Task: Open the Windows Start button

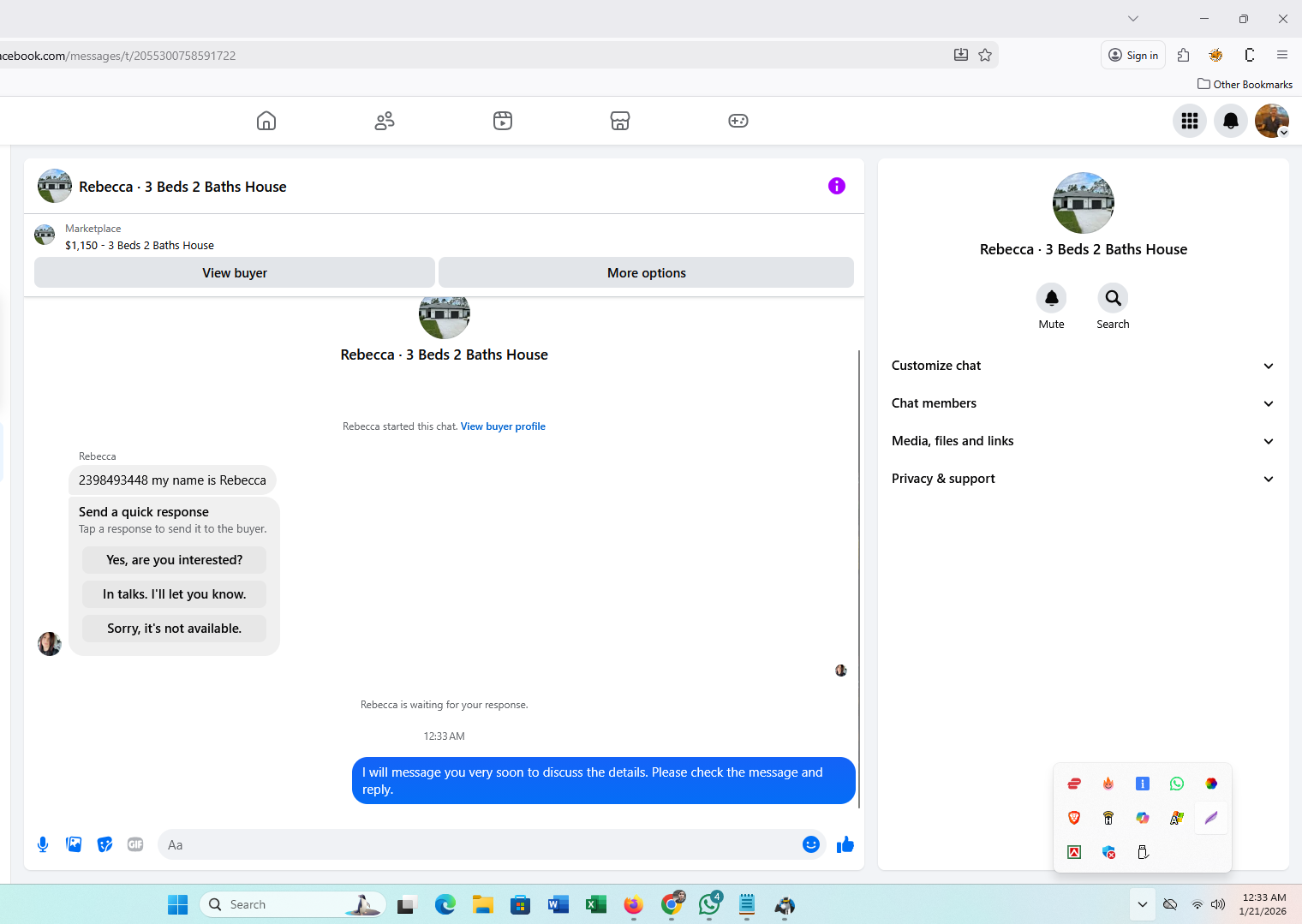Action: pos(178,904)
